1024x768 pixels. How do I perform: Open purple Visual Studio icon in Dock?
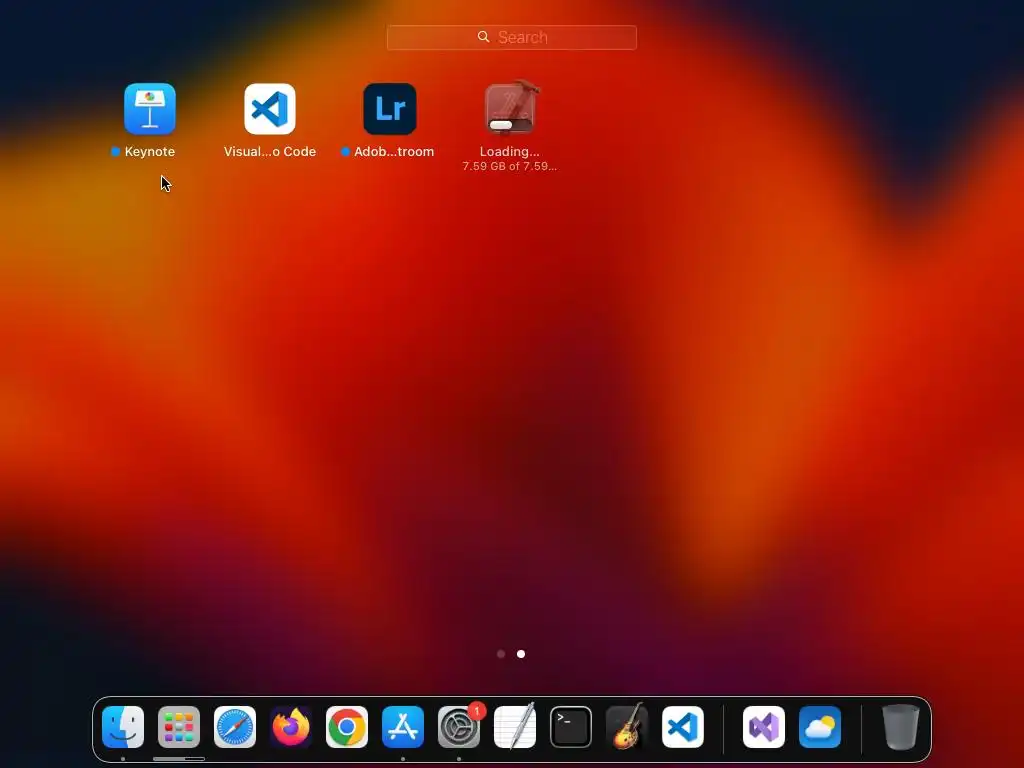(764, 727)
